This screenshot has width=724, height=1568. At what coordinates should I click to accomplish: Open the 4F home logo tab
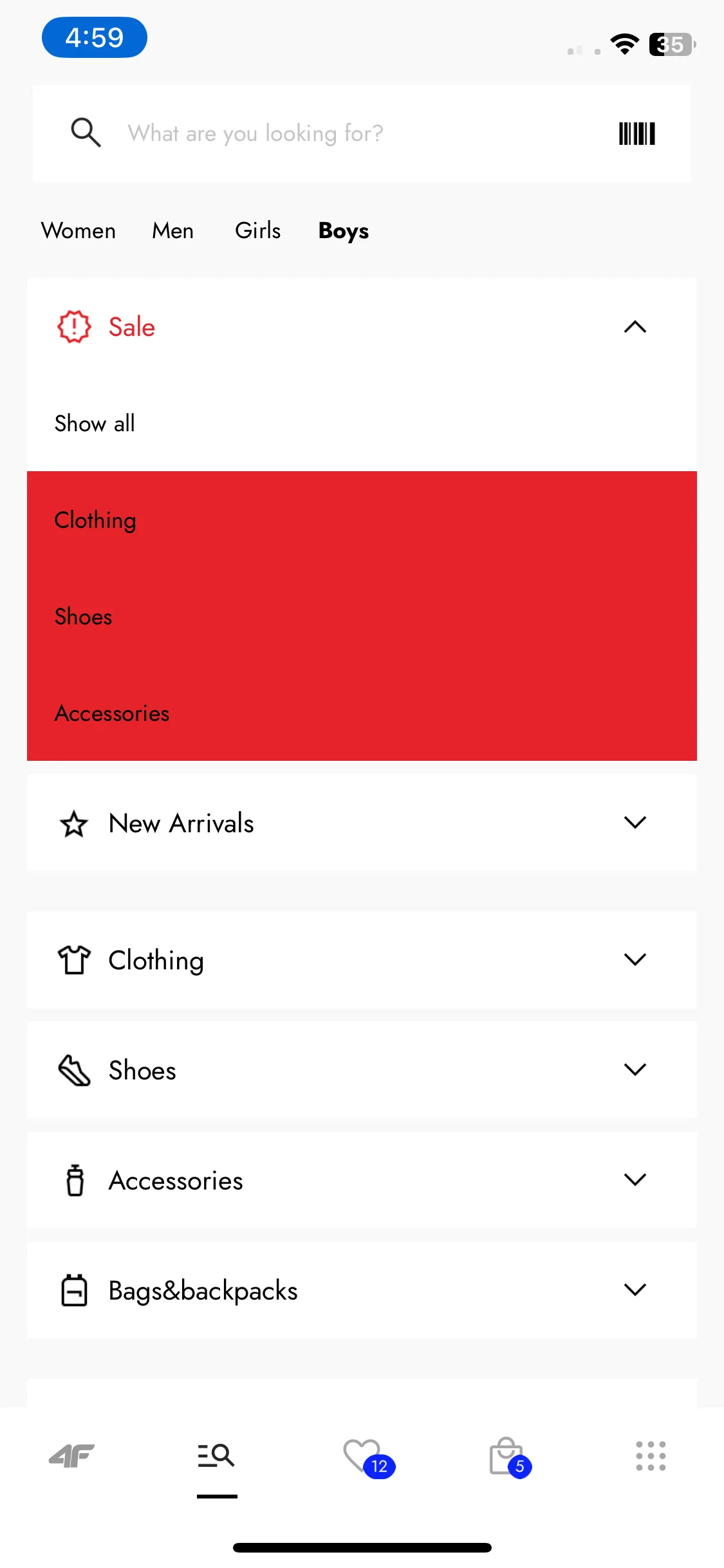(72, 1455)
